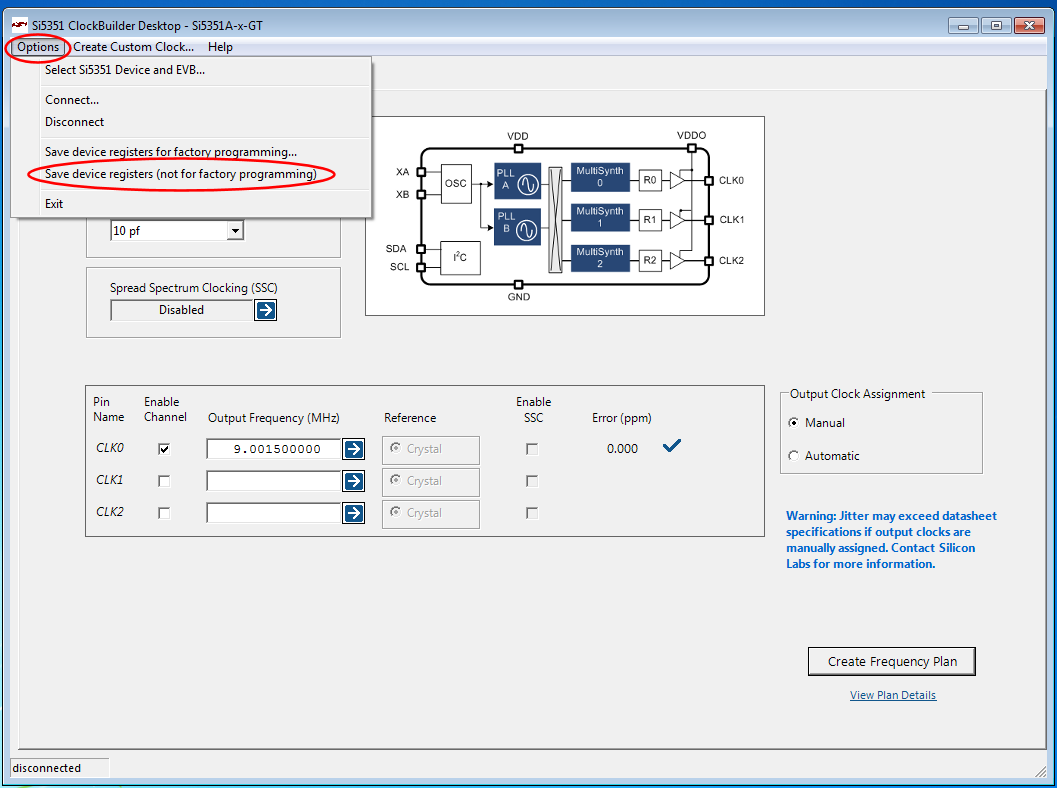Image resolution: width=1057 pixels, height=788 pixels.
Task: Click the MultiSynth 0 block in diagram
Action: pos(600,178)
